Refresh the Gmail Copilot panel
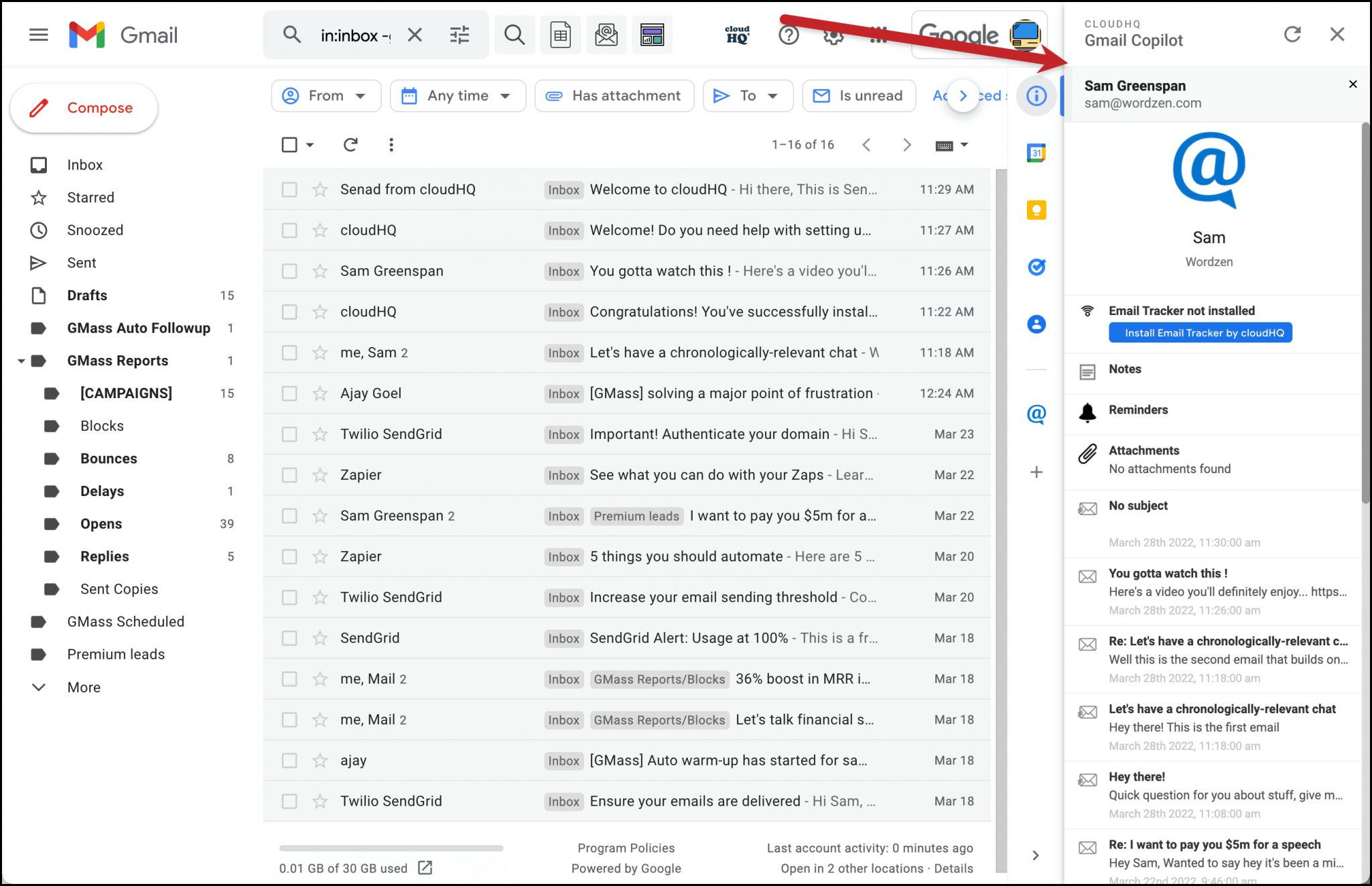Image resolution: width=1372 pixels, height=886 pixels. click(x=1292, y=34)
